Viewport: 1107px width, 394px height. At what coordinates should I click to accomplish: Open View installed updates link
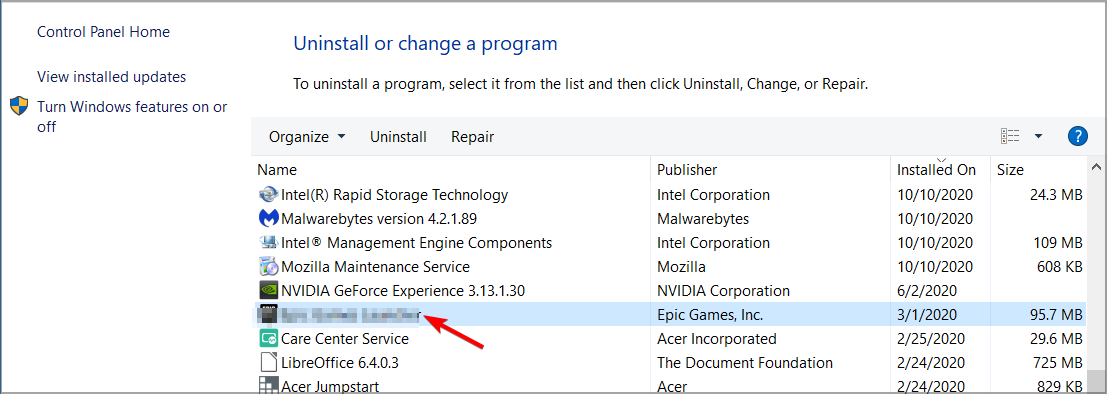112,77
